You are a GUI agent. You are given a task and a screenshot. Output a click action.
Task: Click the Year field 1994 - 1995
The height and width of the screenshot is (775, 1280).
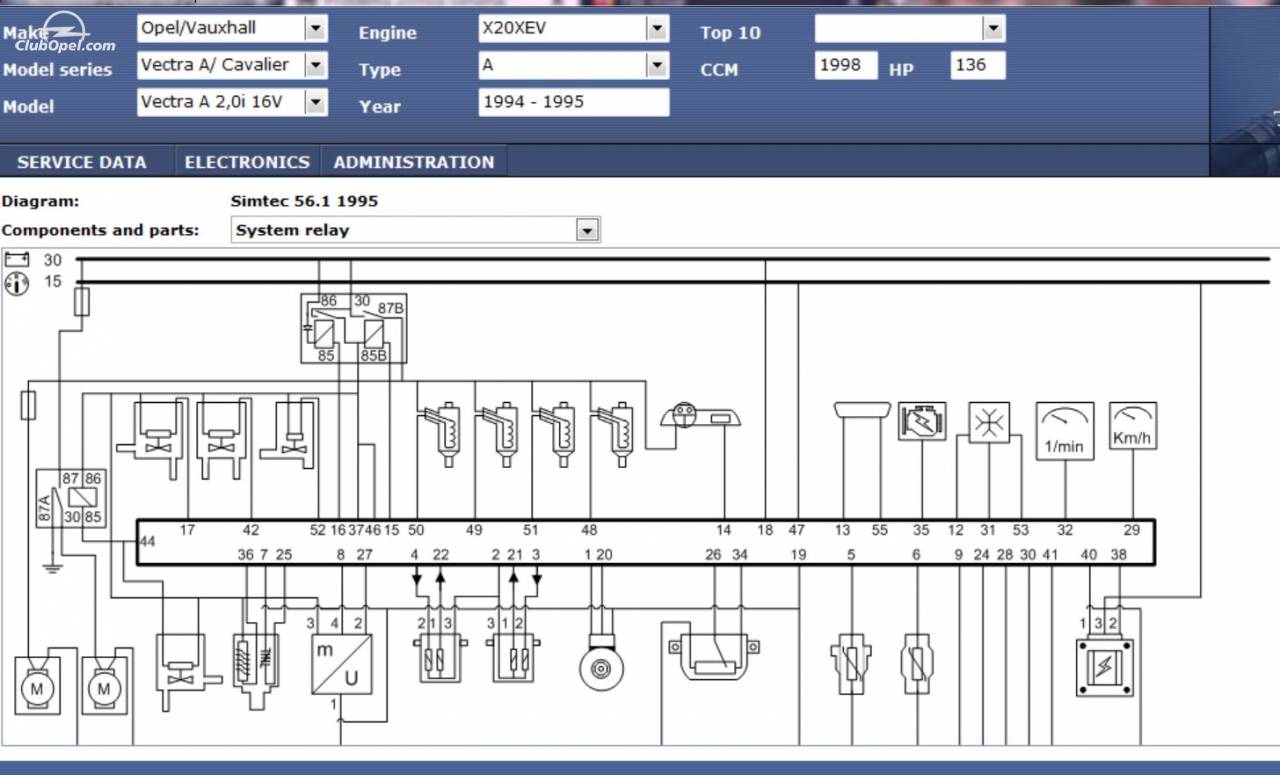tap(574, 102)
